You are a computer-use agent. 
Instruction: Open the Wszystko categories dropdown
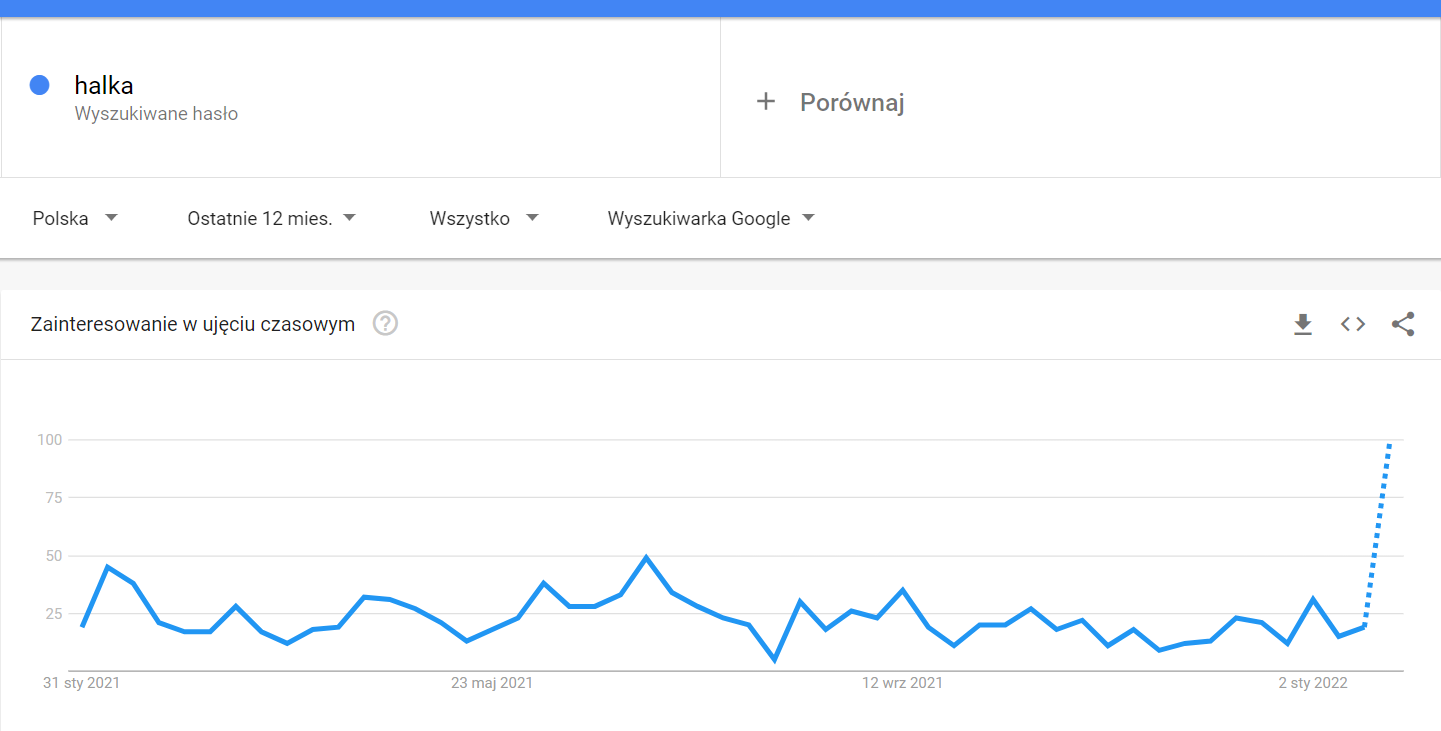(484, 218)
